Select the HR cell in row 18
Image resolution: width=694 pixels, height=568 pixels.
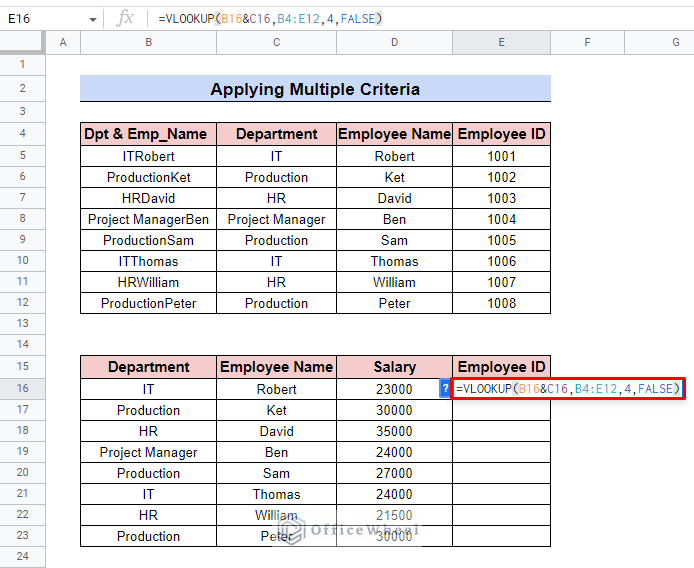coord(148,431)
